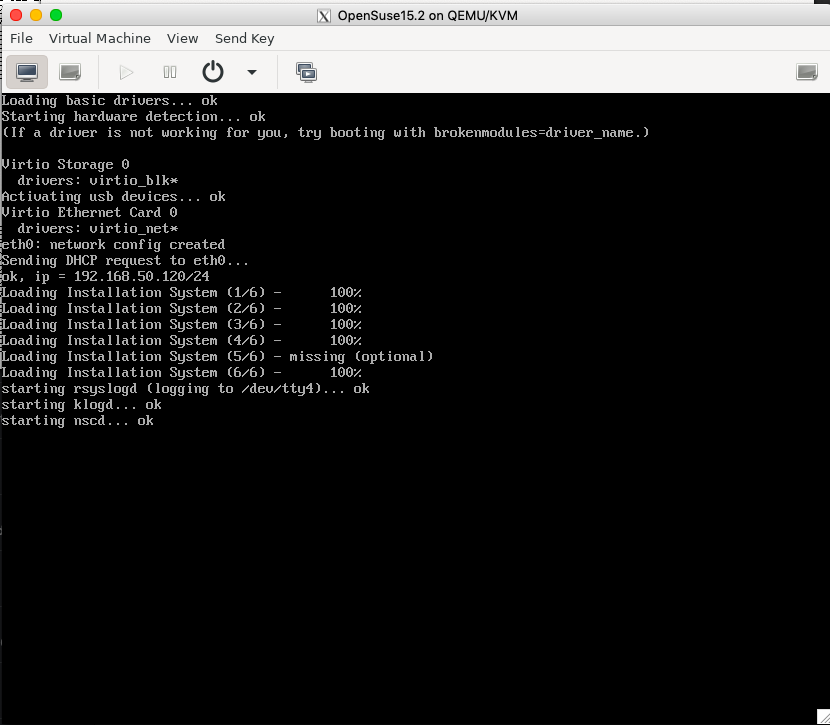The width and height of the screenshot is (830, 725).
Task: Click 'Loading Installation System (1/6)' line
Action: tap(182, 293)
